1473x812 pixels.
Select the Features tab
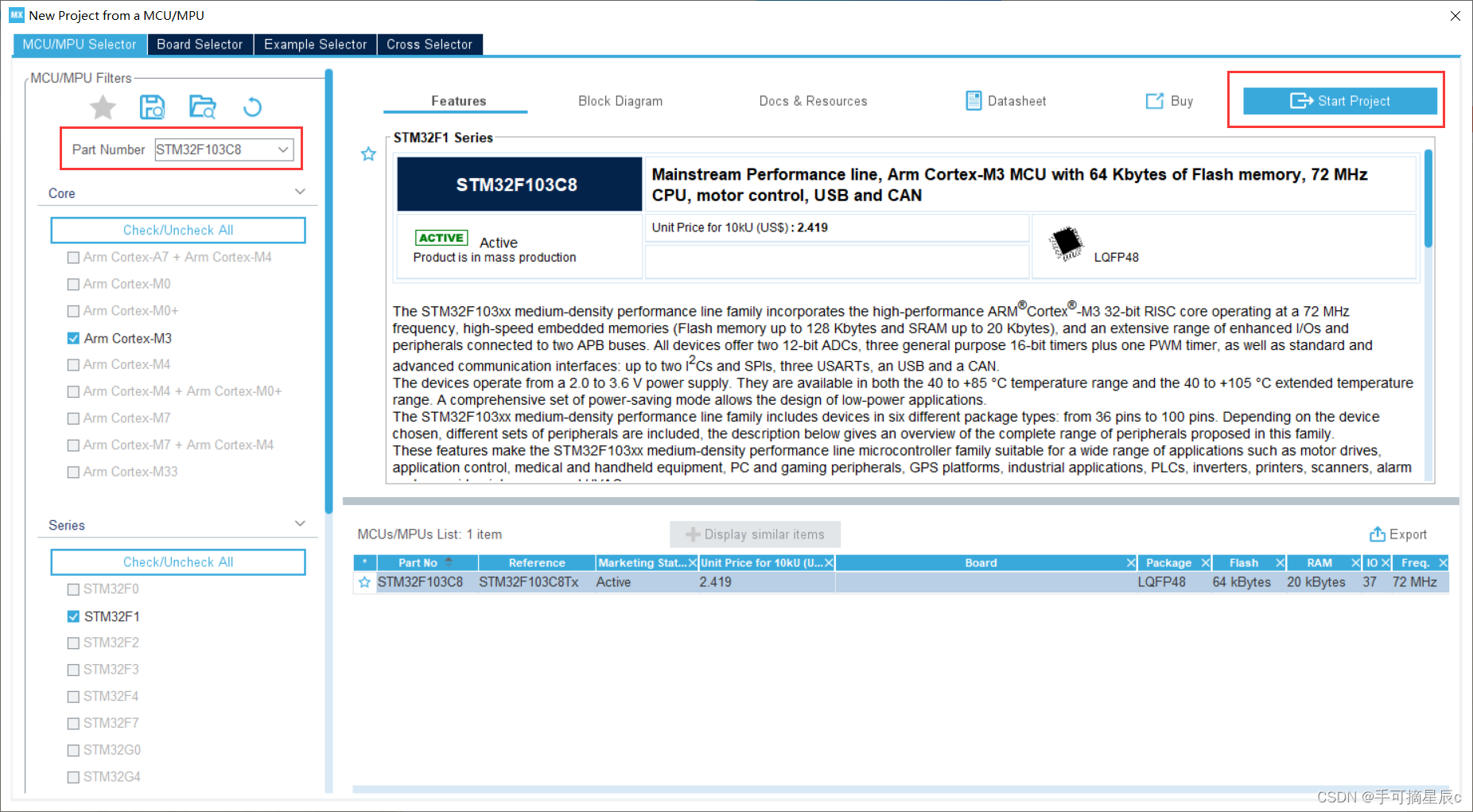458,101
